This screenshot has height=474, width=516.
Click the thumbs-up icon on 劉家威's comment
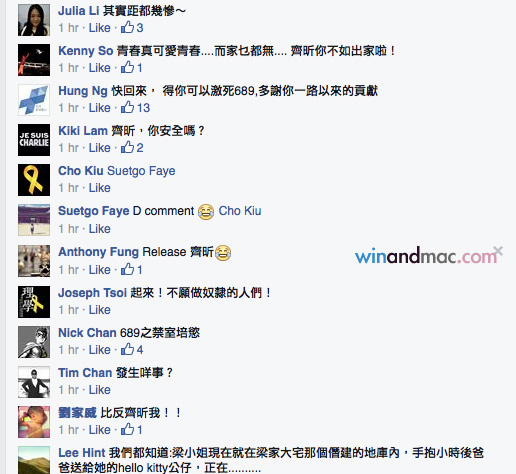tap(127, 429)
